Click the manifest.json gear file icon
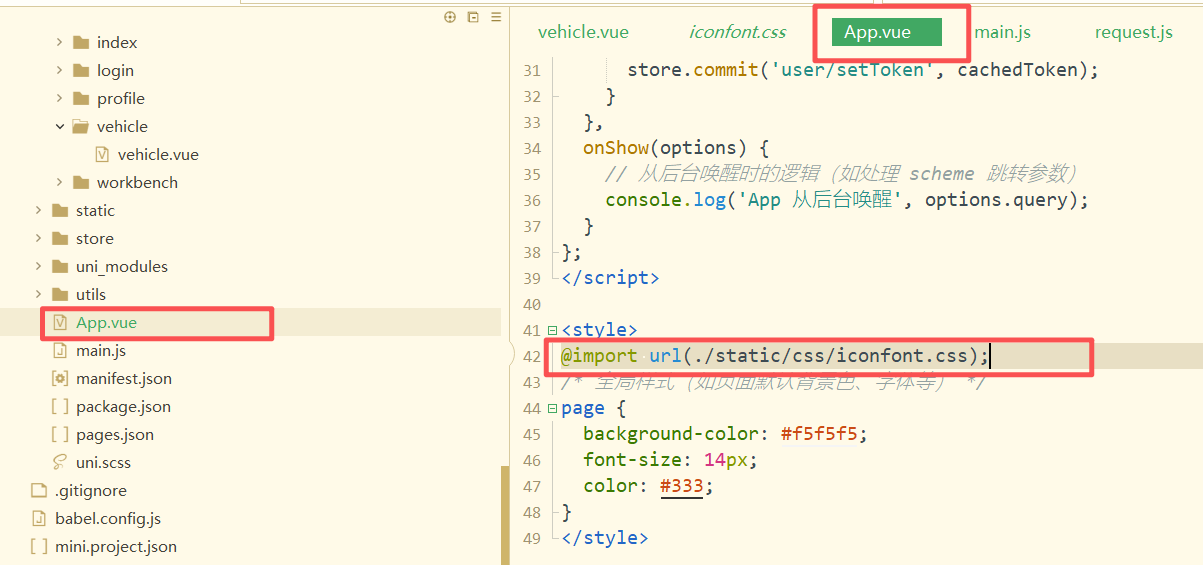The height and width of the screenshot is (565, 1203). pos(60,378)
